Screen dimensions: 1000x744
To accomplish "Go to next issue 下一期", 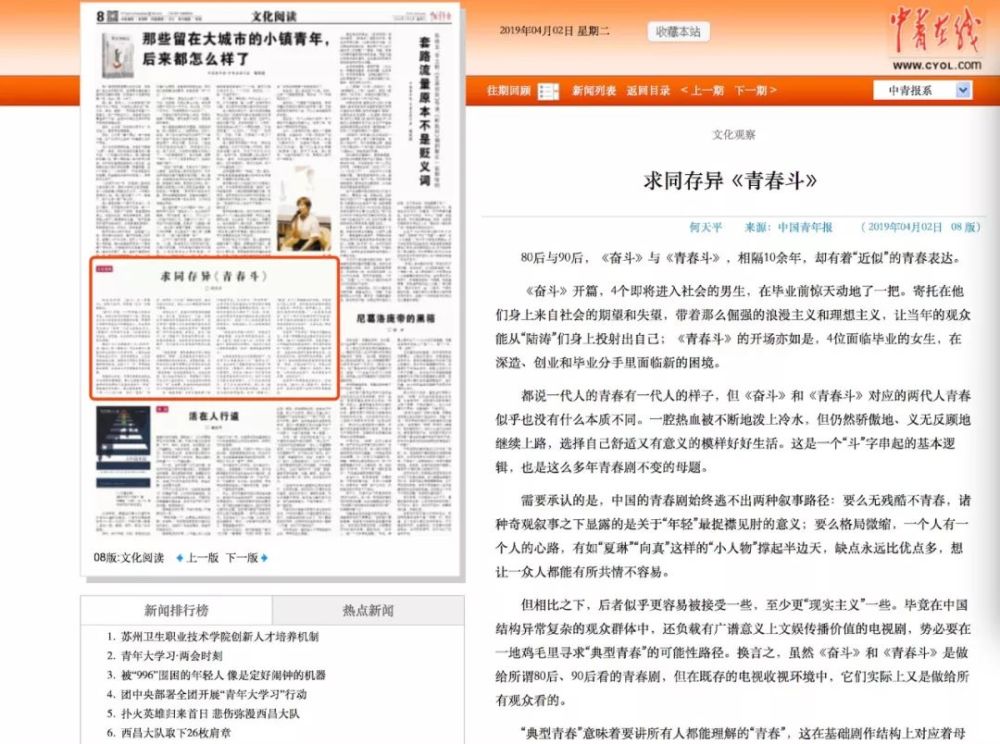I will tap(755, 91).
